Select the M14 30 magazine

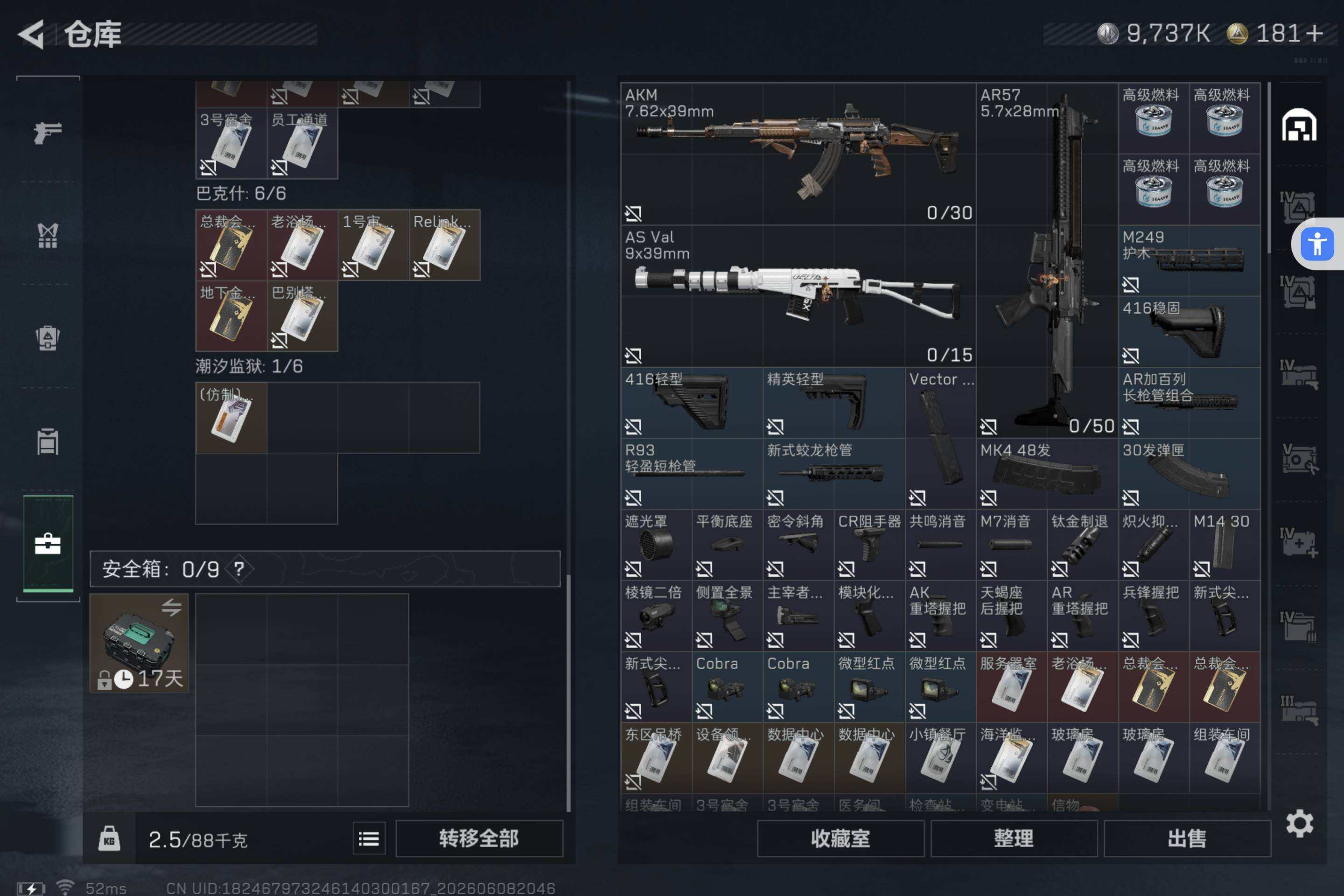point(1225,545)
